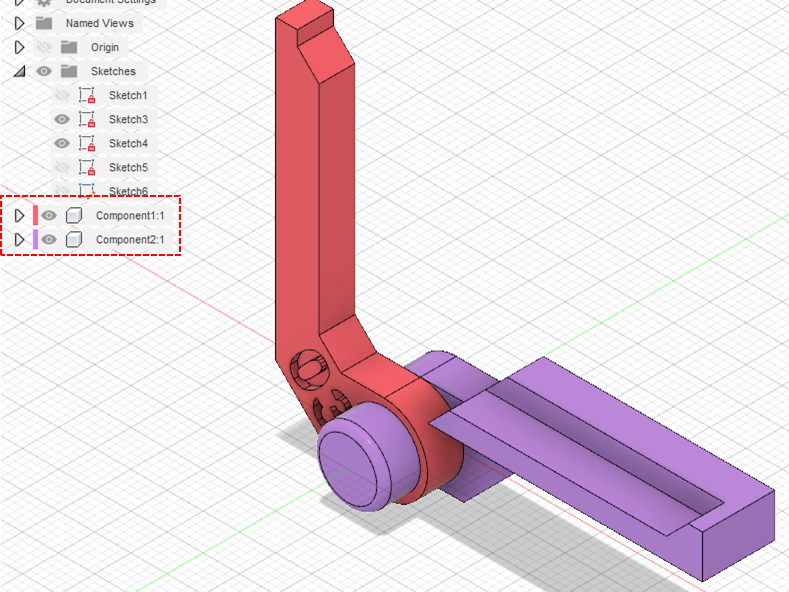Hide Component2:1 via its eye icon
Viewport: 789px width, 592px height.
pos(49,240)
